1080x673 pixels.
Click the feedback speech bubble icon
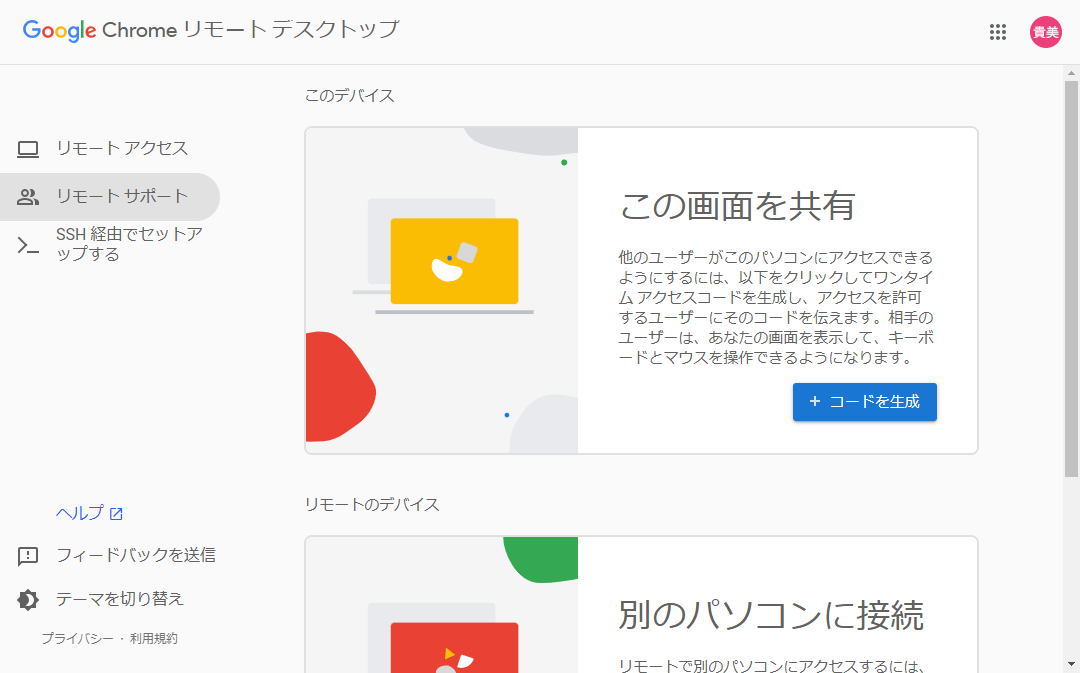click(28, 556)
